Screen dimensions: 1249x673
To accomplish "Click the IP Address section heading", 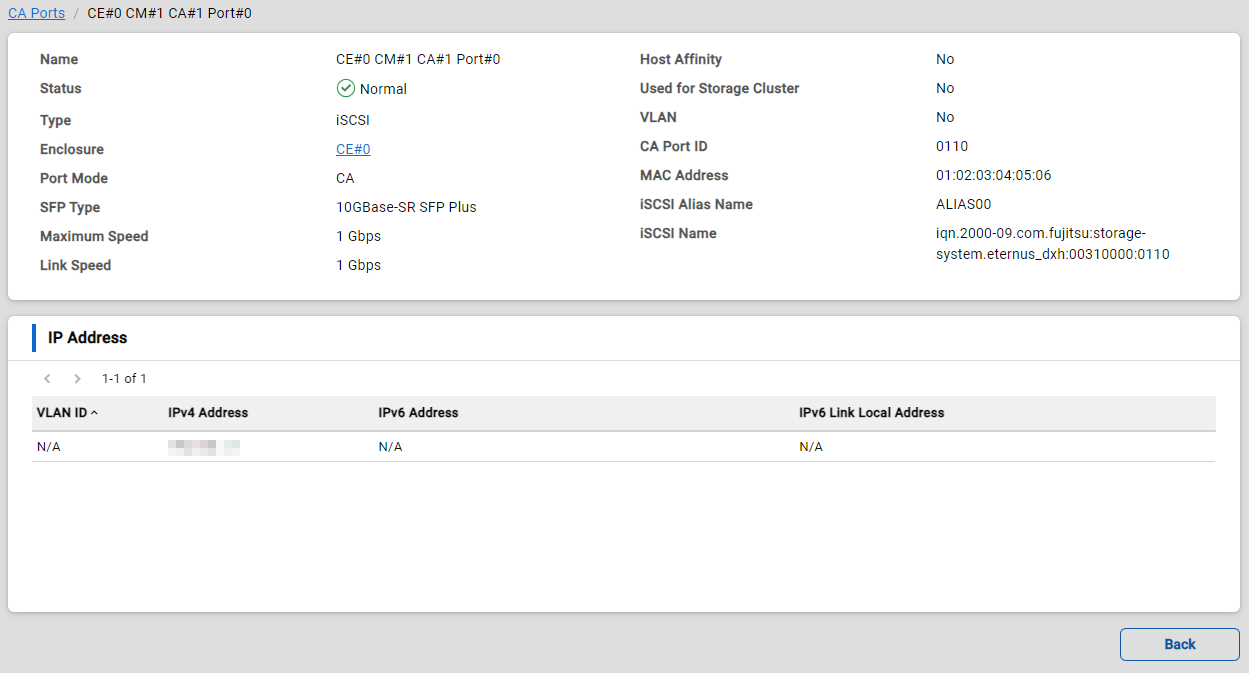I will [88, 338].
